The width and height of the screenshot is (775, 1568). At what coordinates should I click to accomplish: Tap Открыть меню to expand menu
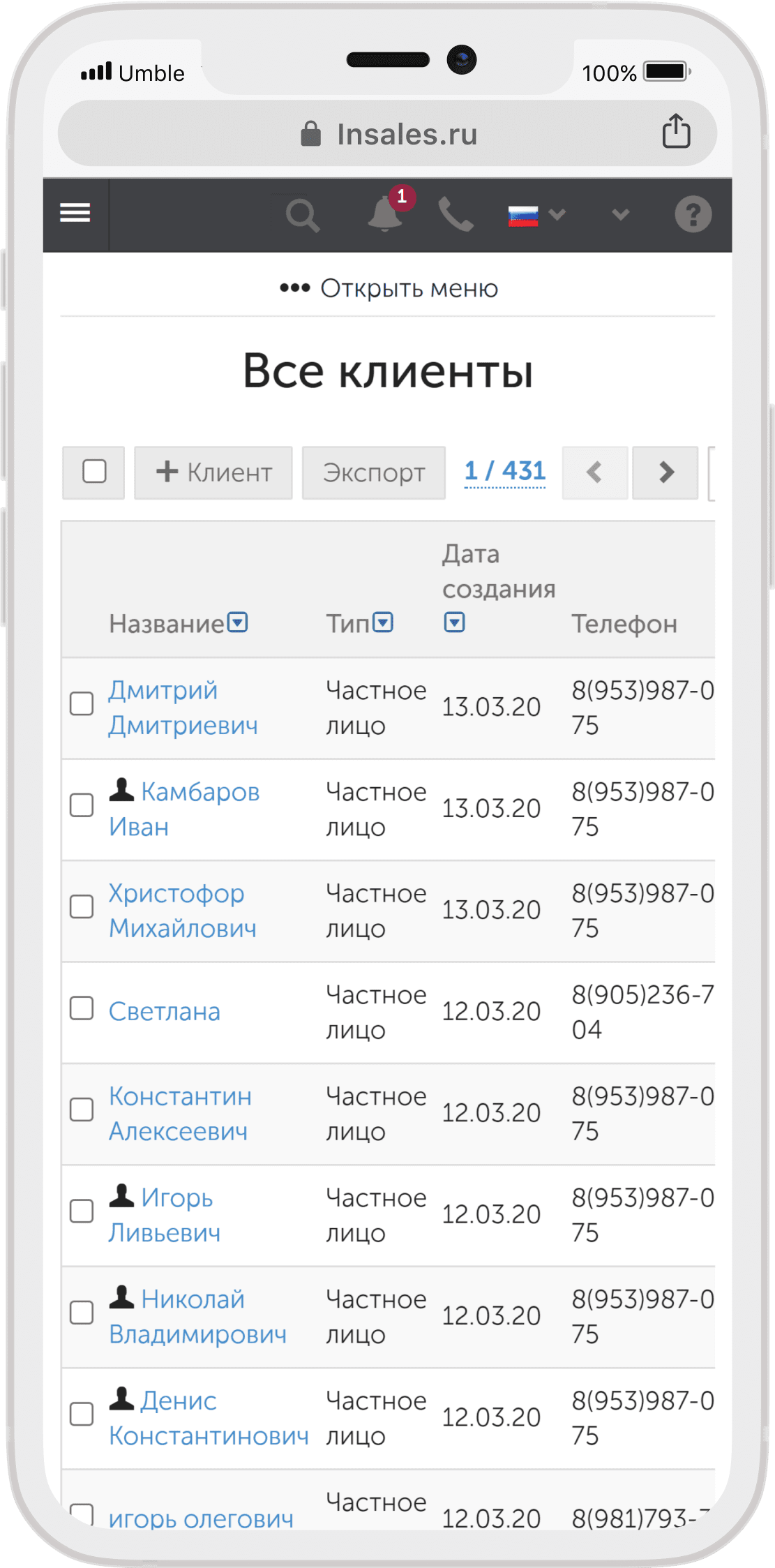[x=388, y=288]
